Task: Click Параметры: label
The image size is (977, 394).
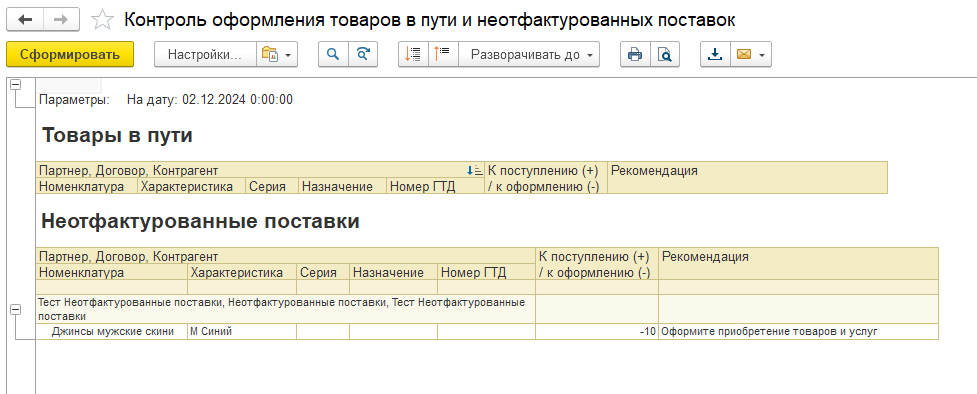Action: click(x=74, y=99)
